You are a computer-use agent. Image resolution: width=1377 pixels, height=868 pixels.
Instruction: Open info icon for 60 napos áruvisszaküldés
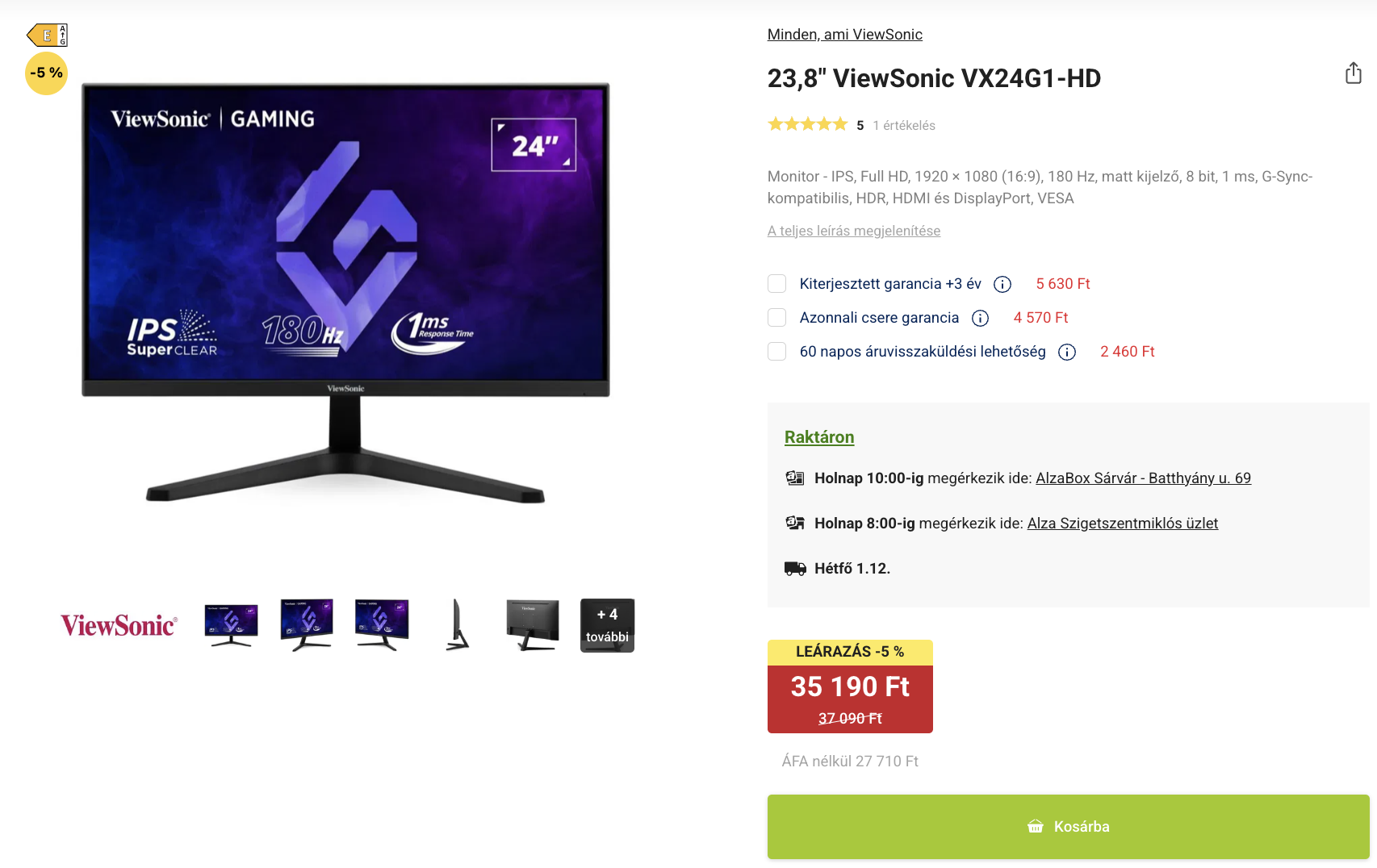point(1067,352)
